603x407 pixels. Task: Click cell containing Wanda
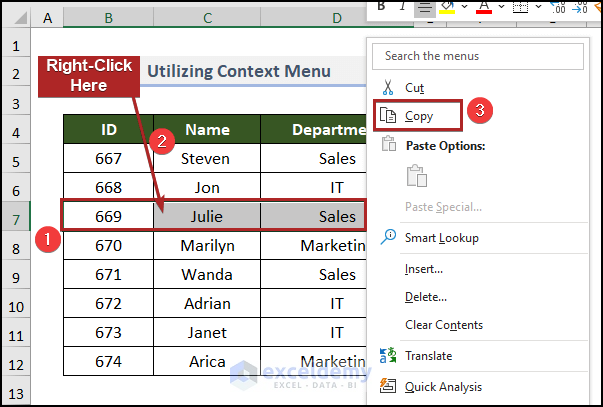click(207, 274)
